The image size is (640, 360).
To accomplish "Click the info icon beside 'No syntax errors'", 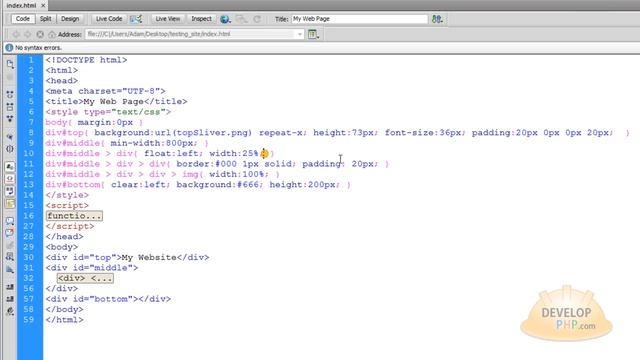I will [9, 48].
